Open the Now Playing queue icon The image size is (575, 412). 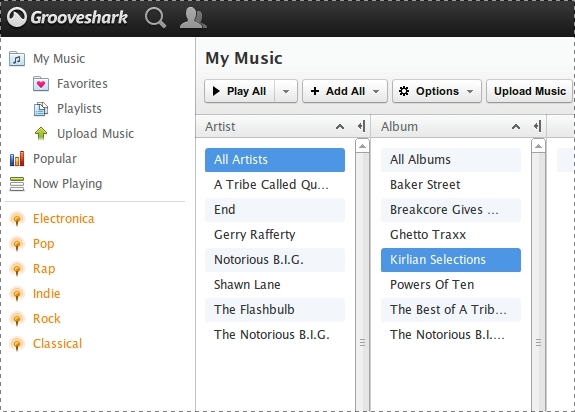pyautogui.click(x=17, y=184)
